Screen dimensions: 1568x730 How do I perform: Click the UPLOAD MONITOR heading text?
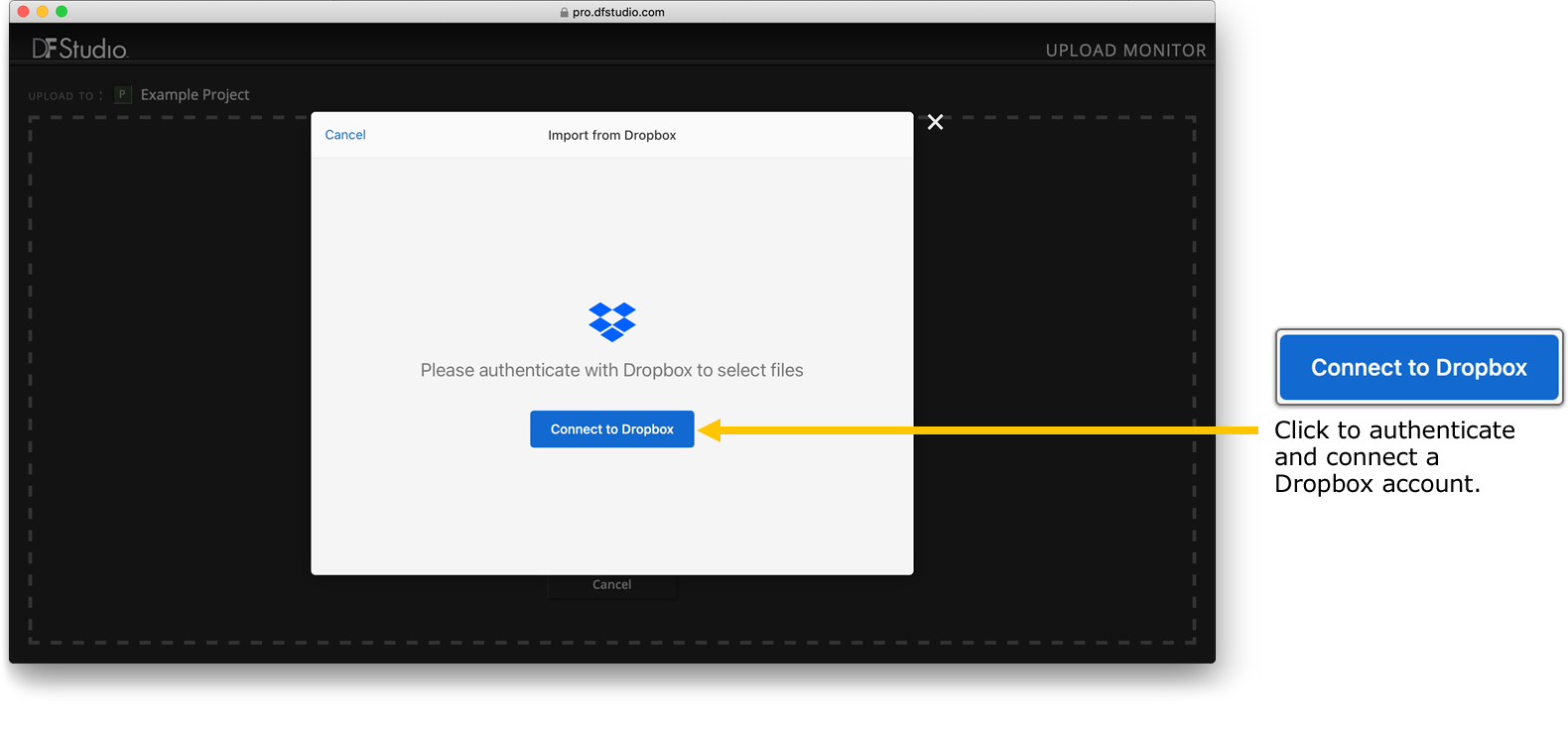[x=1125, y=51]
